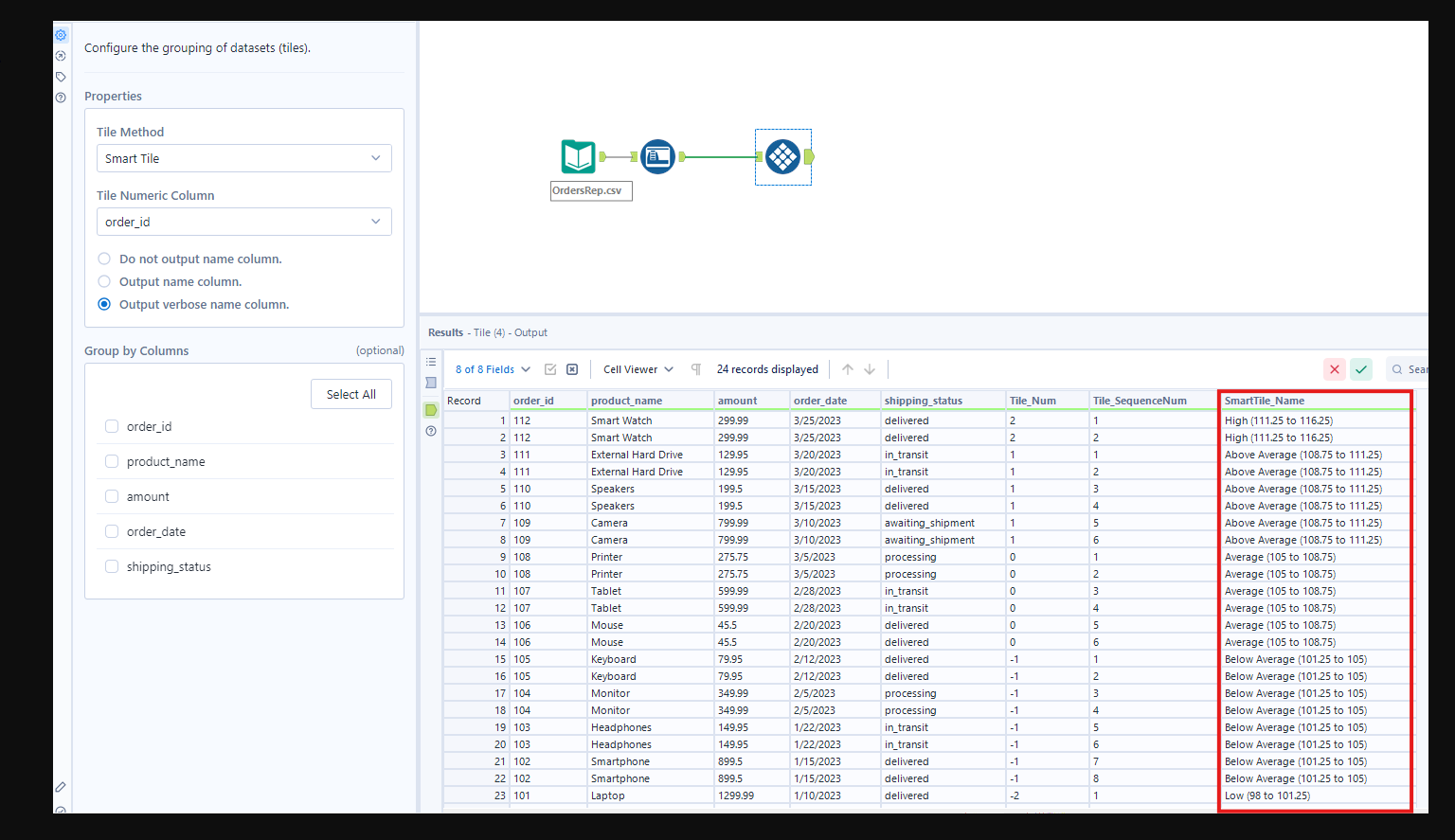Click the help question mark in the configuration sidebar
Image resolution: width=1455 pixels, height=840 pixels.
[61, 98]
